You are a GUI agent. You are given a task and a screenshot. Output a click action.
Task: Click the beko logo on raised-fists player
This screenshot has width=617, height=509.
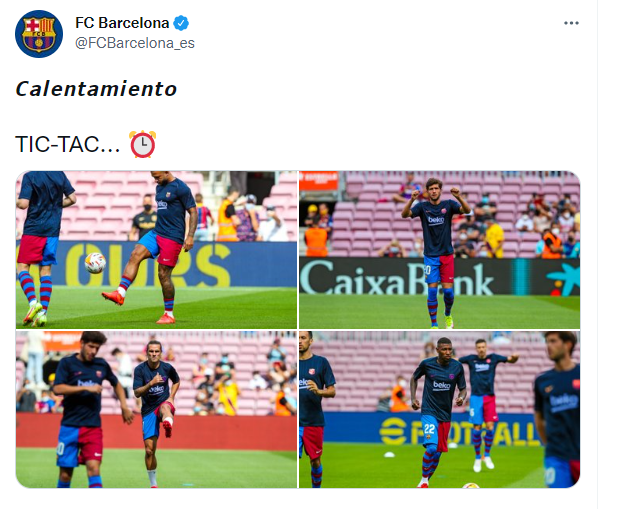436,220
